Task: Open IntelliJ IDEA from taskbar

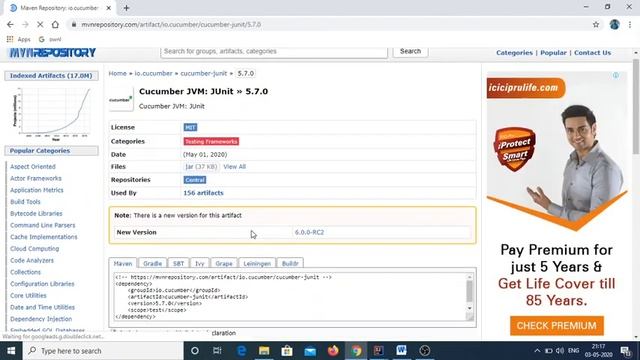Action: 378,351
